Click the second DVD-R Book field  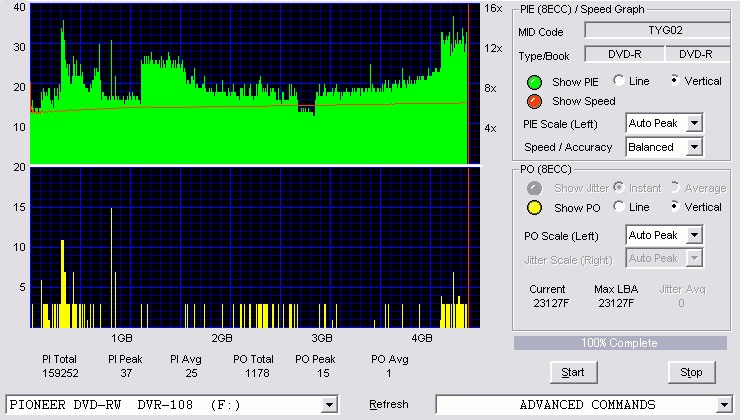pyautogui.click(x=698, y=54)
